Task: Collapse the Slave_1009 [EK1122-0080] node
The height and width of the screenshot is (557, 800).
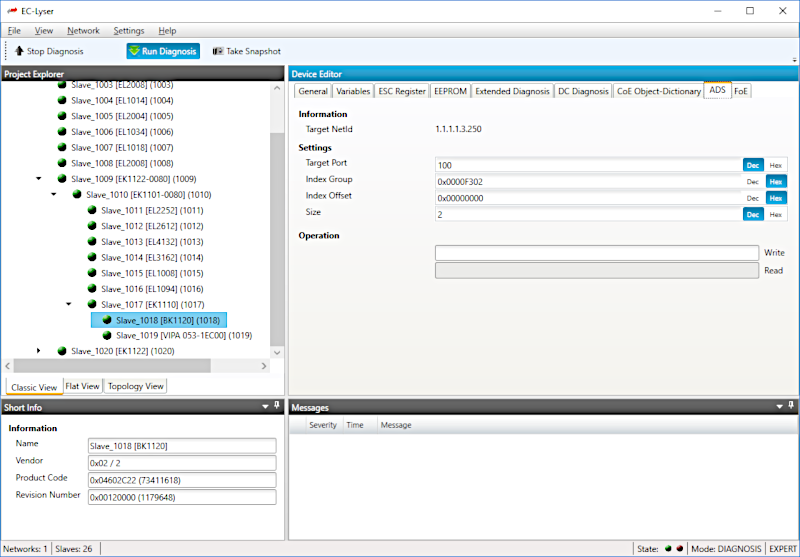Action: point(38,179)
